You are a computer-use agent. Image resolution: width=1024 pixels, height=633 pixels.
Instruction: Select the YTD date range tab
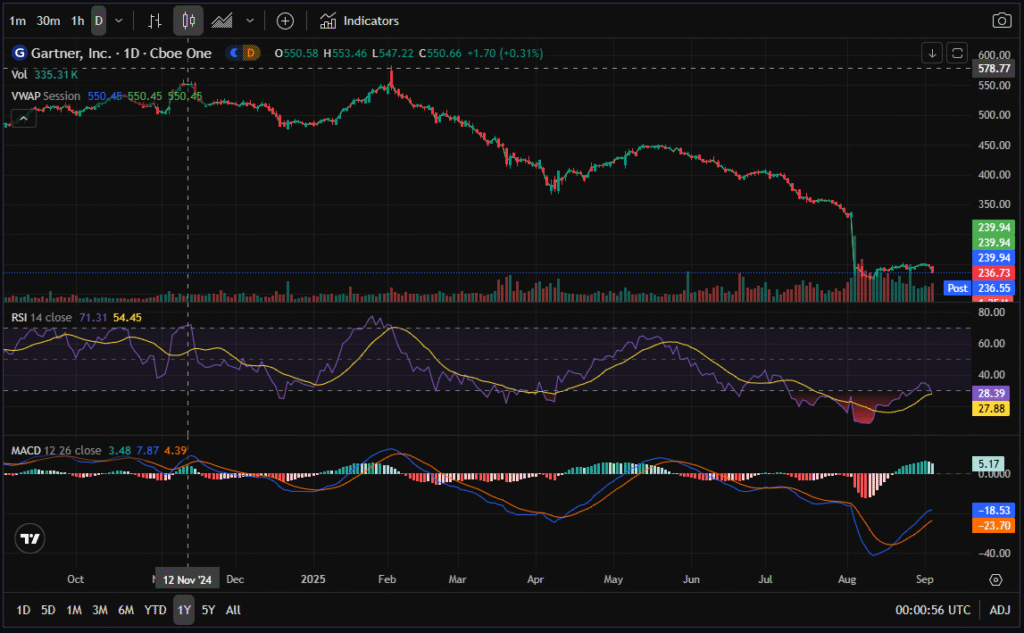pyautogui.click(x=155, y=609)
